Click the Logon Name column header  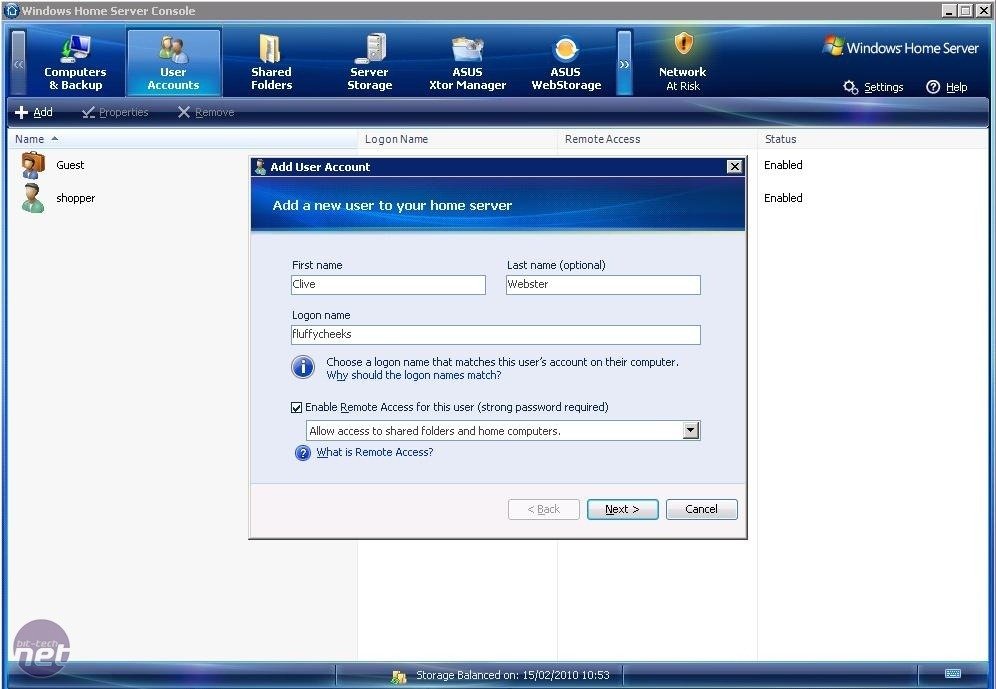click(x=457, y=139)
